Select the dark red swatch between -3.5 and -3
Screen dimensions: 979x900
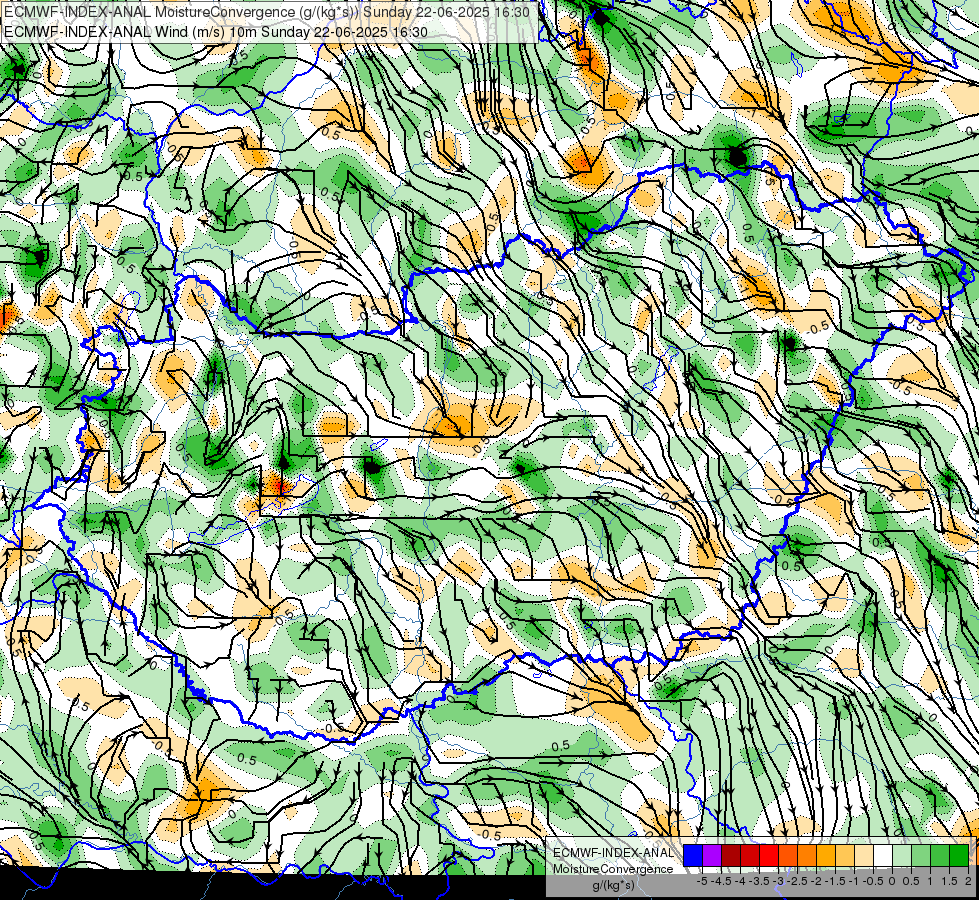tap(750, 855)
